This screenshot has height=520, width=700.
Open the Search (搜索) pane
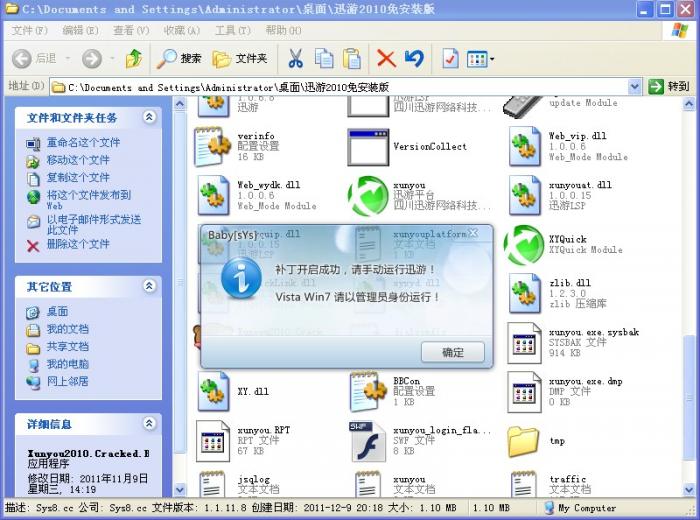[x=179, y=58]
